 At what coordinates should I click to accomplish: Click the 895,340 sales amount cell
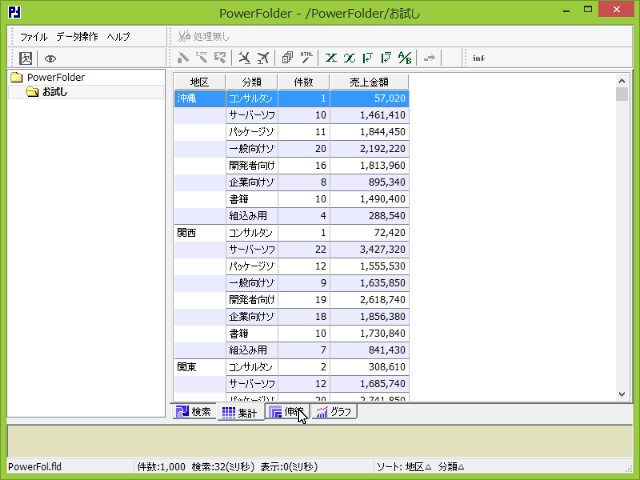click(x=369, y=182)
